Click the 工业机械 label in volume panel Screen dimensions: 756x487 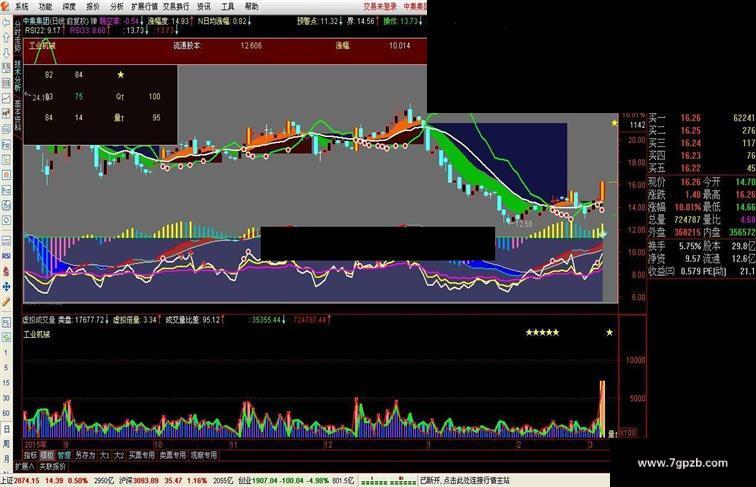pos(37,334)
